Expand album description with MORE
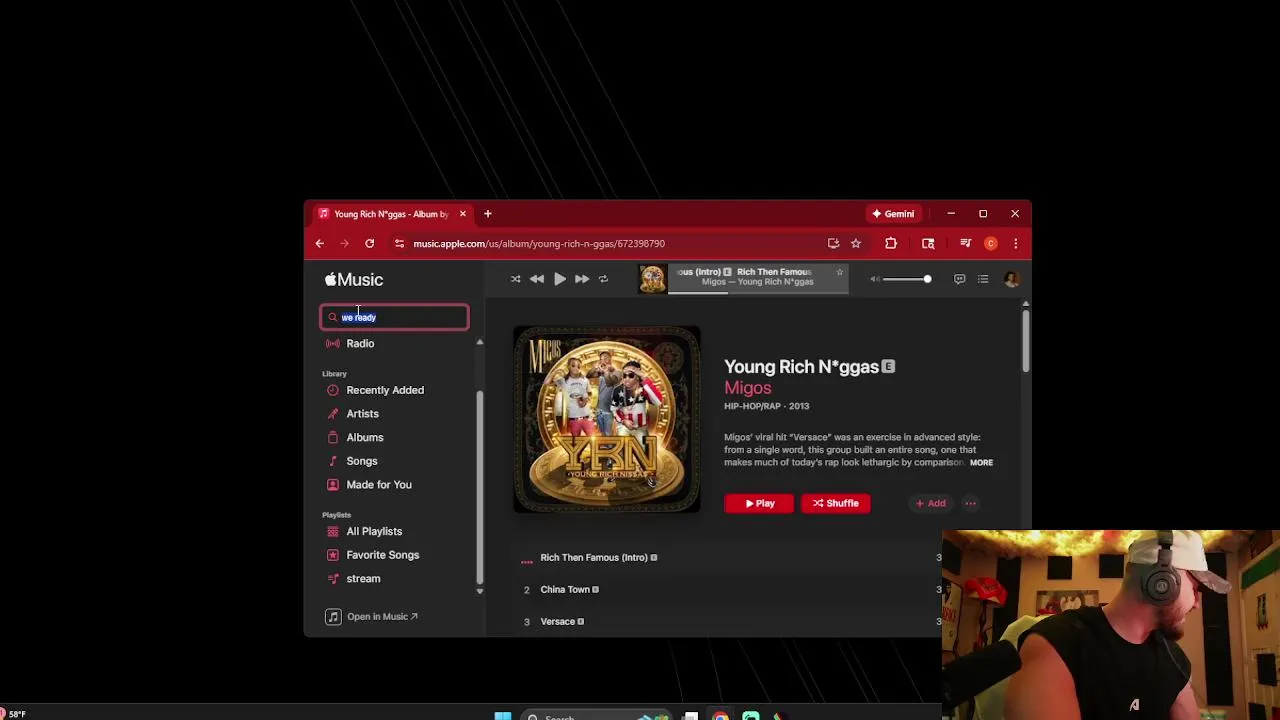This screenshot has width=1280, height=720. tap(981, 462)
